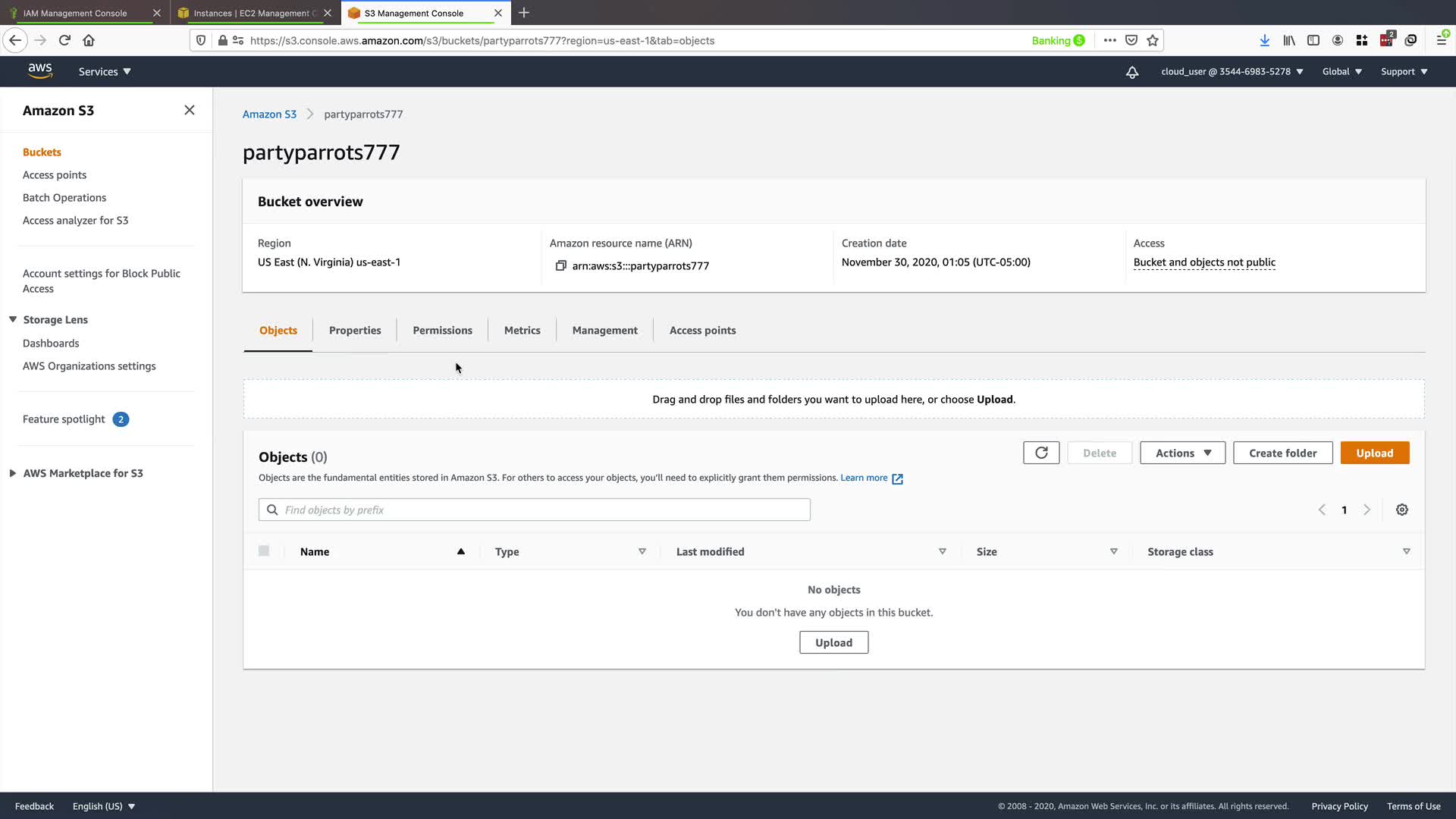Click the refresh objects icon button

(1041, 453)
